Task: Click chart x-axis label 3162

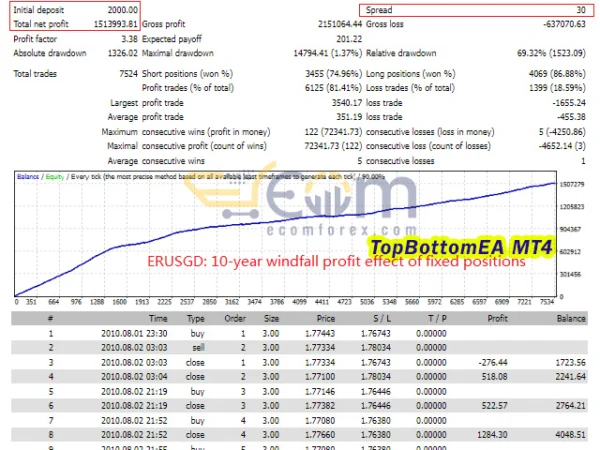Action: 232,302
